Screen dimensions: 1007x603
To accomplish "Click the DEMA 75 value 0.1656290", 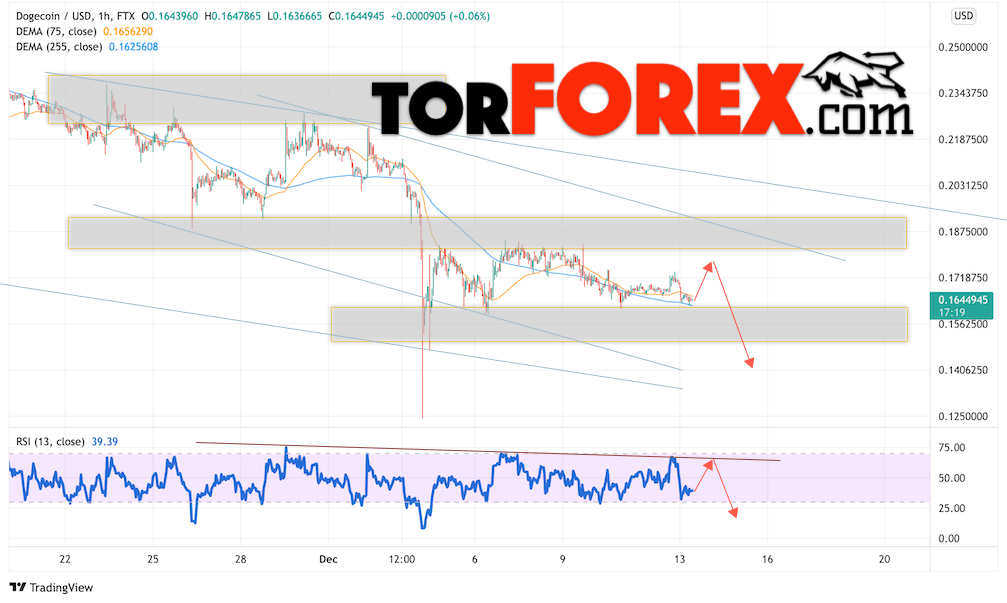I will pos(128,31).
